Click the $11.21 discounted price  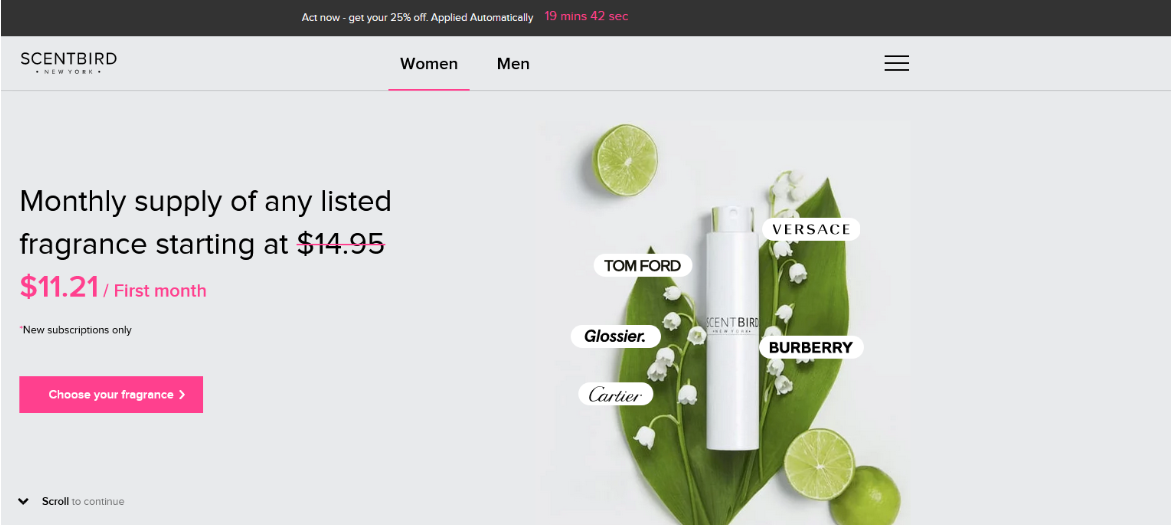pyautogui.click(x=59, y=287)
